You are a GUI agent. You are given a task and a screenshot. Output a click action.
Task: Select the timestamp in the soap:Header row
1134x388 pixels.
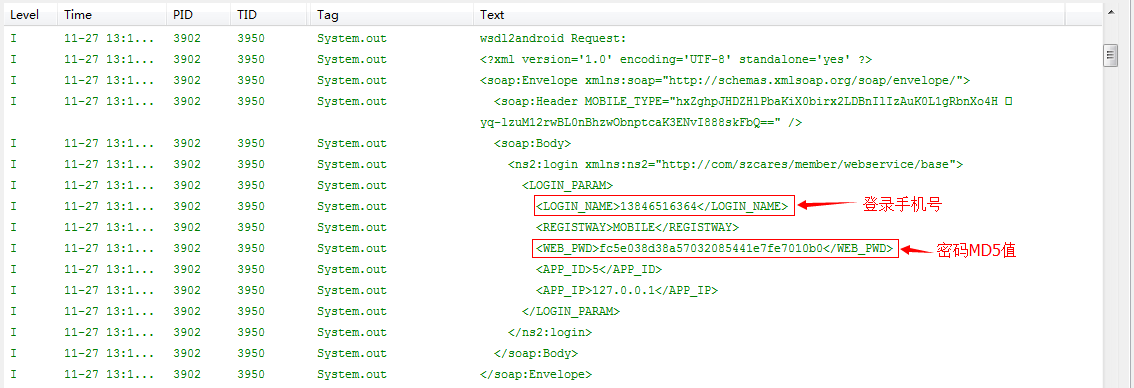109,101
